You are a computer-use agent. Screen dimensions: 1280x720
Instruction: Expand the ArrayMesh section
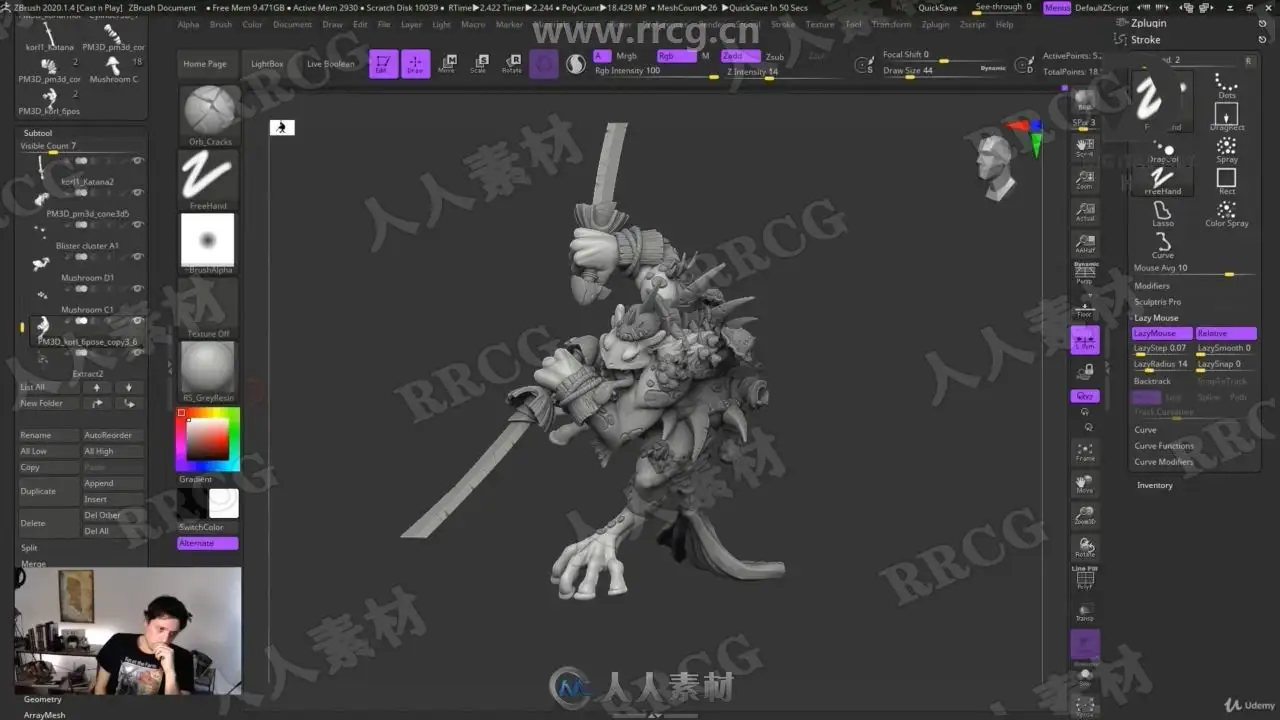tap(45, 715)
